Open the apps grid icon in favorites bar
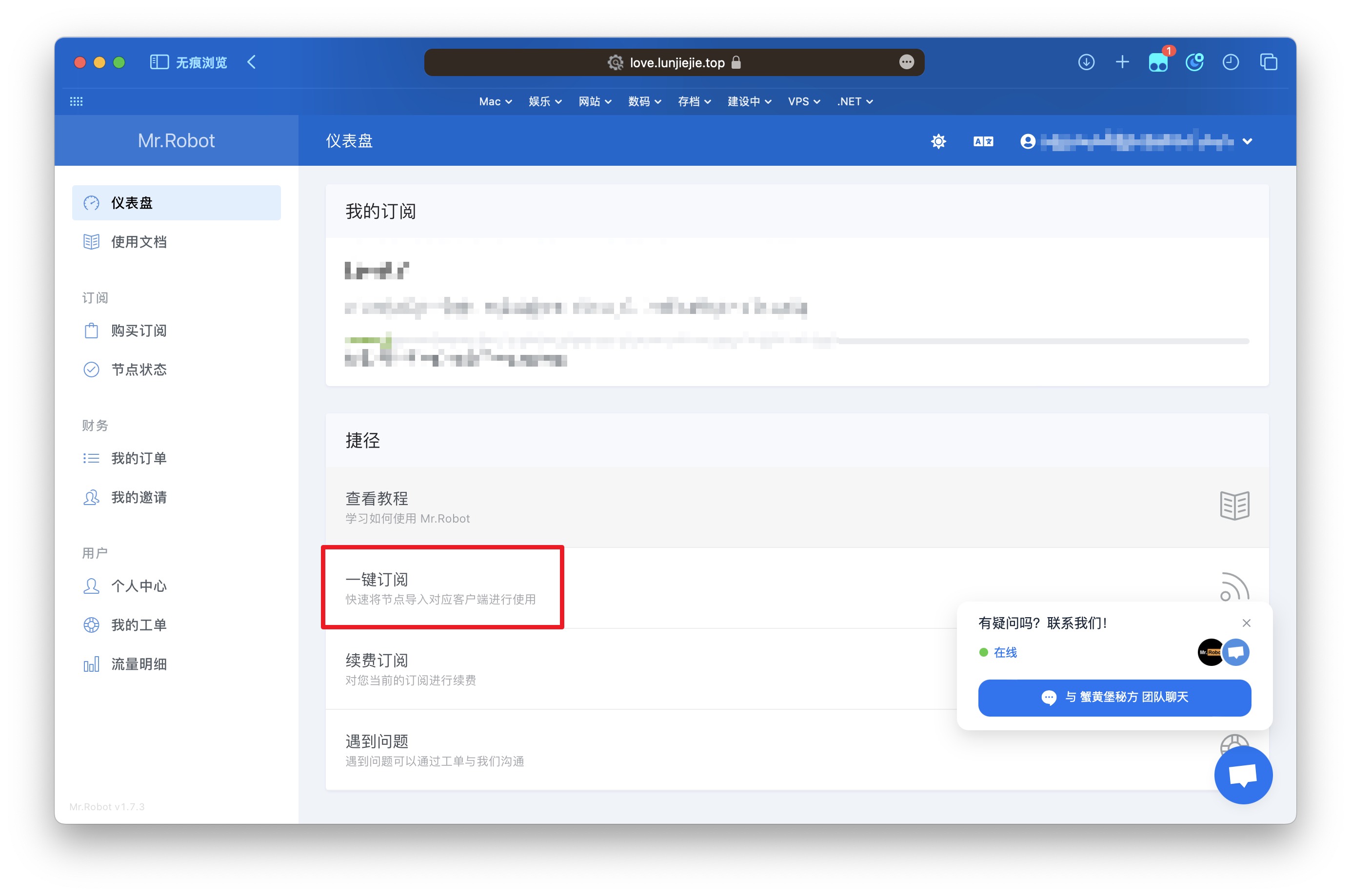Image resolution: width=1351 pixels, height=896 pixels. click(x=76, y=102)
